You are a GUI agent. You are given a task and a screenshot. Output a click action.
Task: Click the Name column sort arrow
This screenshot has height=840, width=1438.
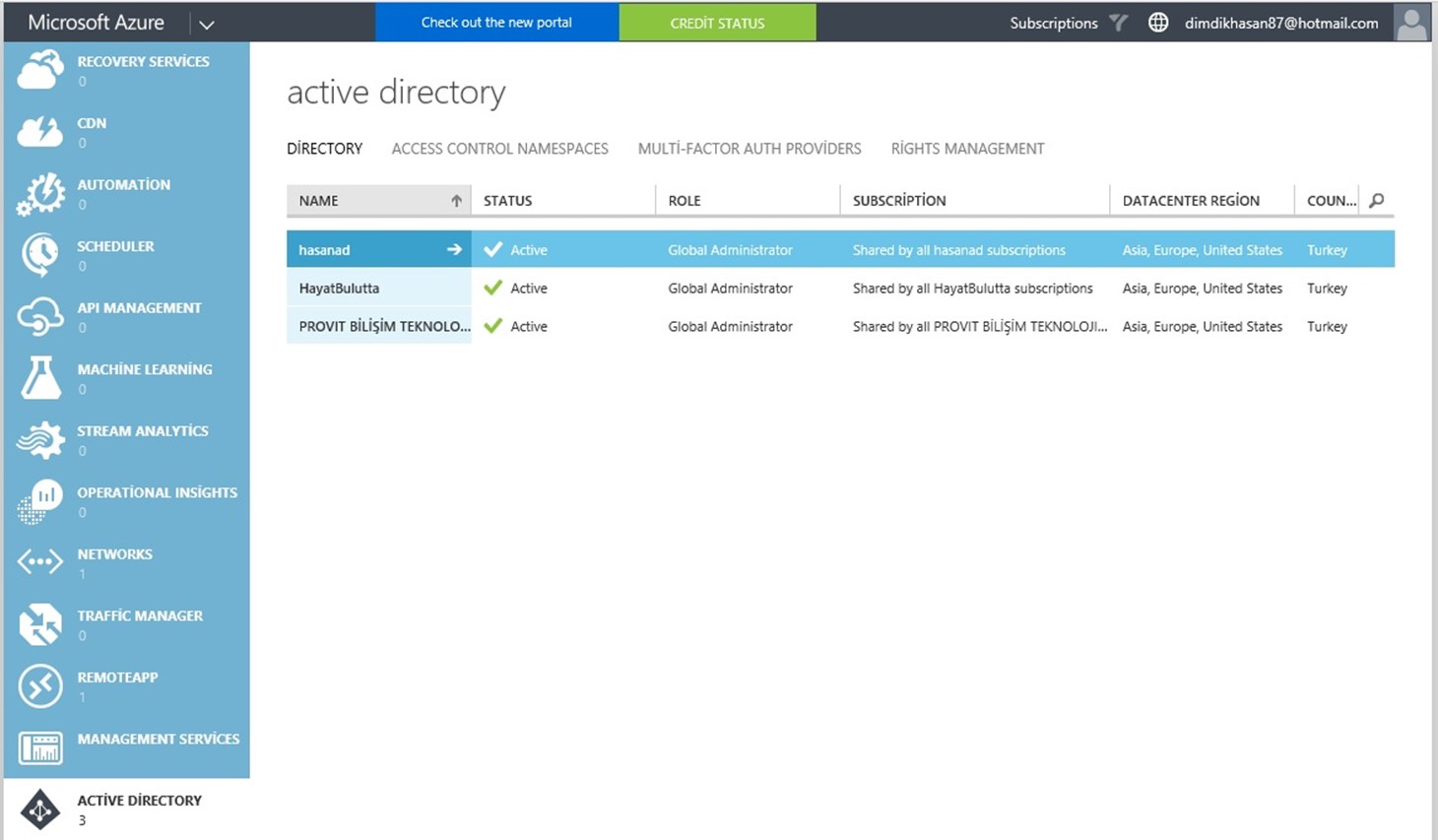point(456,200)
